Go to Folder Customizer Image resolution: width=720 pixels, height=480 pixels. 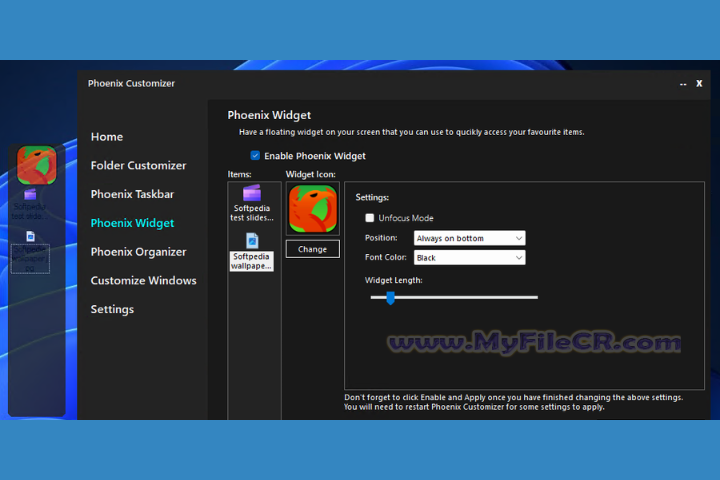138,165
